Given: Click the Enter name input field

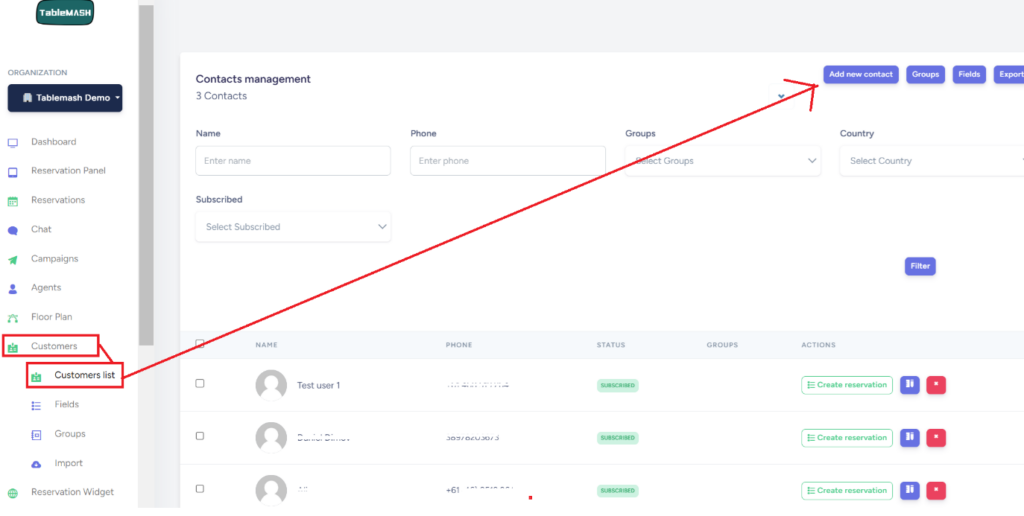Looking at the screenshot, I should pos(293,161).
